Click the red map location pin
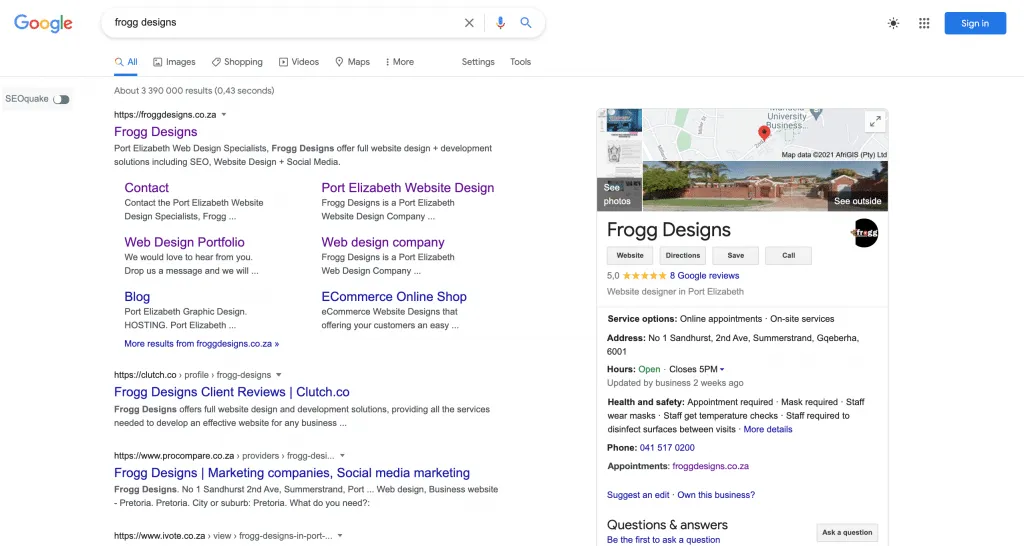 (x=763, y=133)
